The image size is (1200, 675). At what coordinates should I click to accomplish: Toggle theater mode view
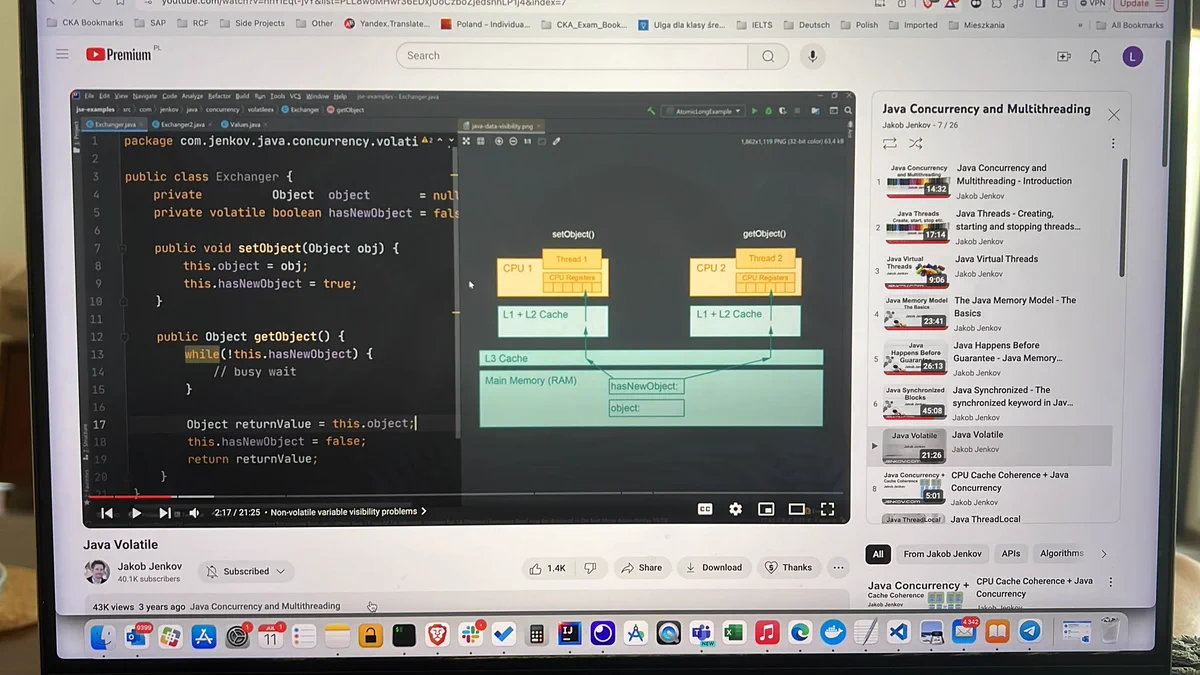(797, 509)
